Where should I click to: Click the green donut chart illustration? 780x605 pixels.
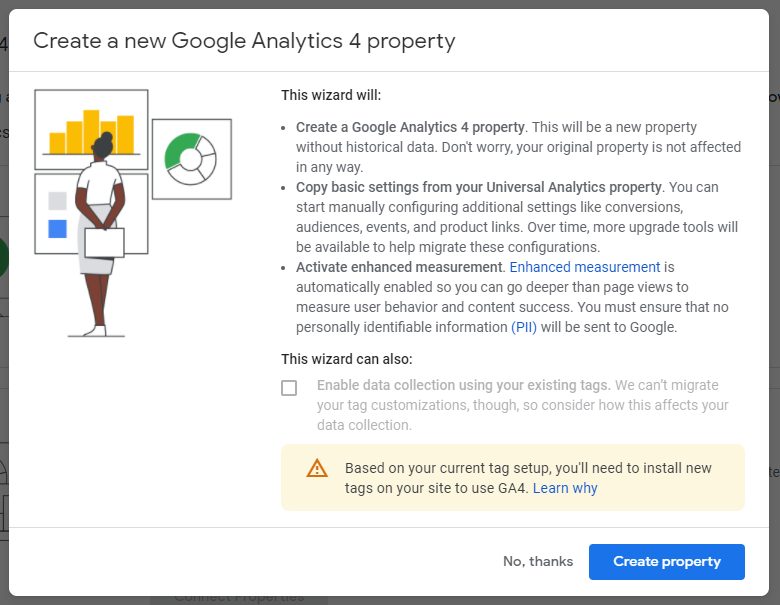click(x=191, y=158)
